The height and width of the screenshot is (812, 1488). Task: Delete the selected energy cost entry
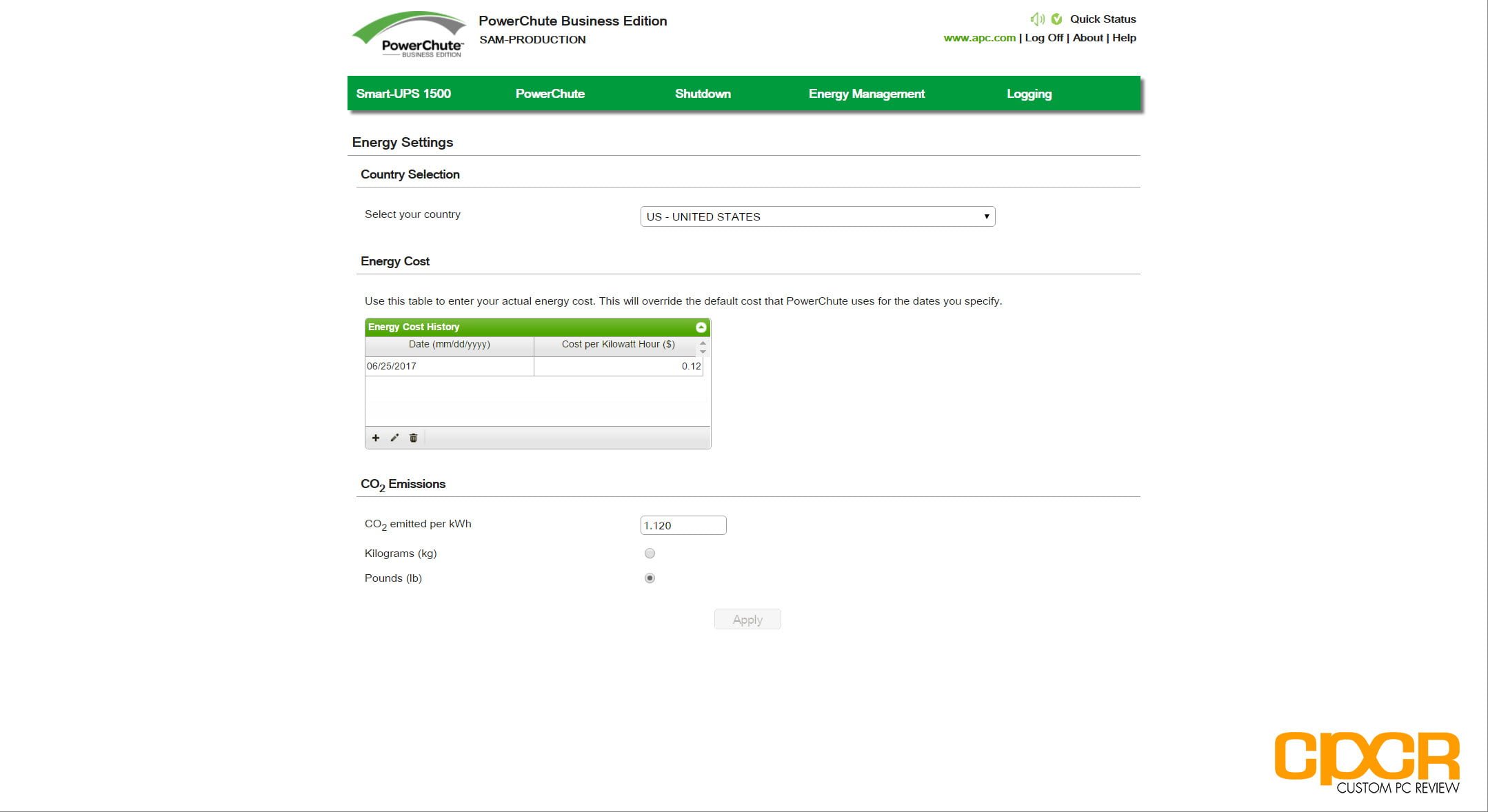pyautogui.click(x=413, y=438)
